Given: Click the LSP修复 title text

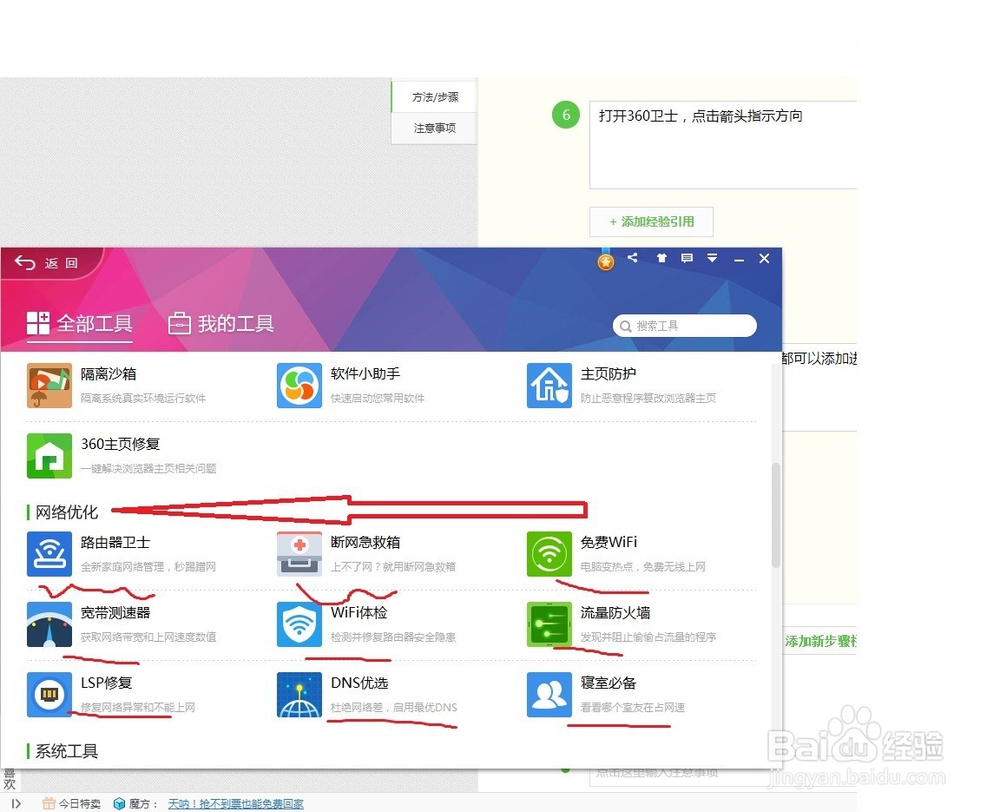Looking at the screenshot, I should 107,683.
